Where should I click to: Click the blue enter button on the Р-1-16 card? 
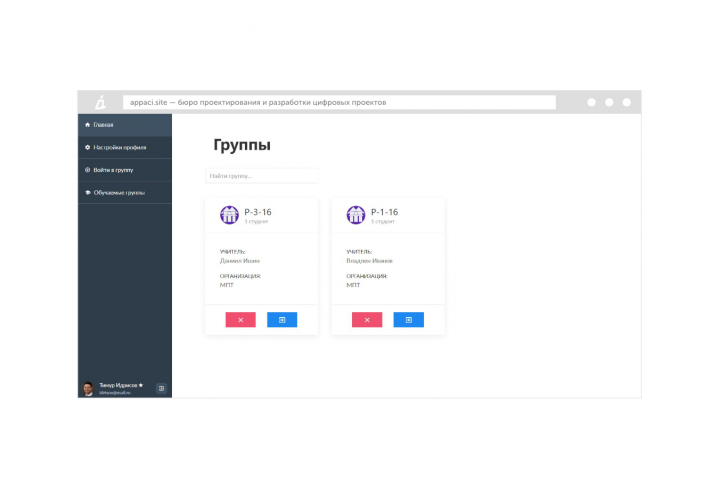point(409,320)
